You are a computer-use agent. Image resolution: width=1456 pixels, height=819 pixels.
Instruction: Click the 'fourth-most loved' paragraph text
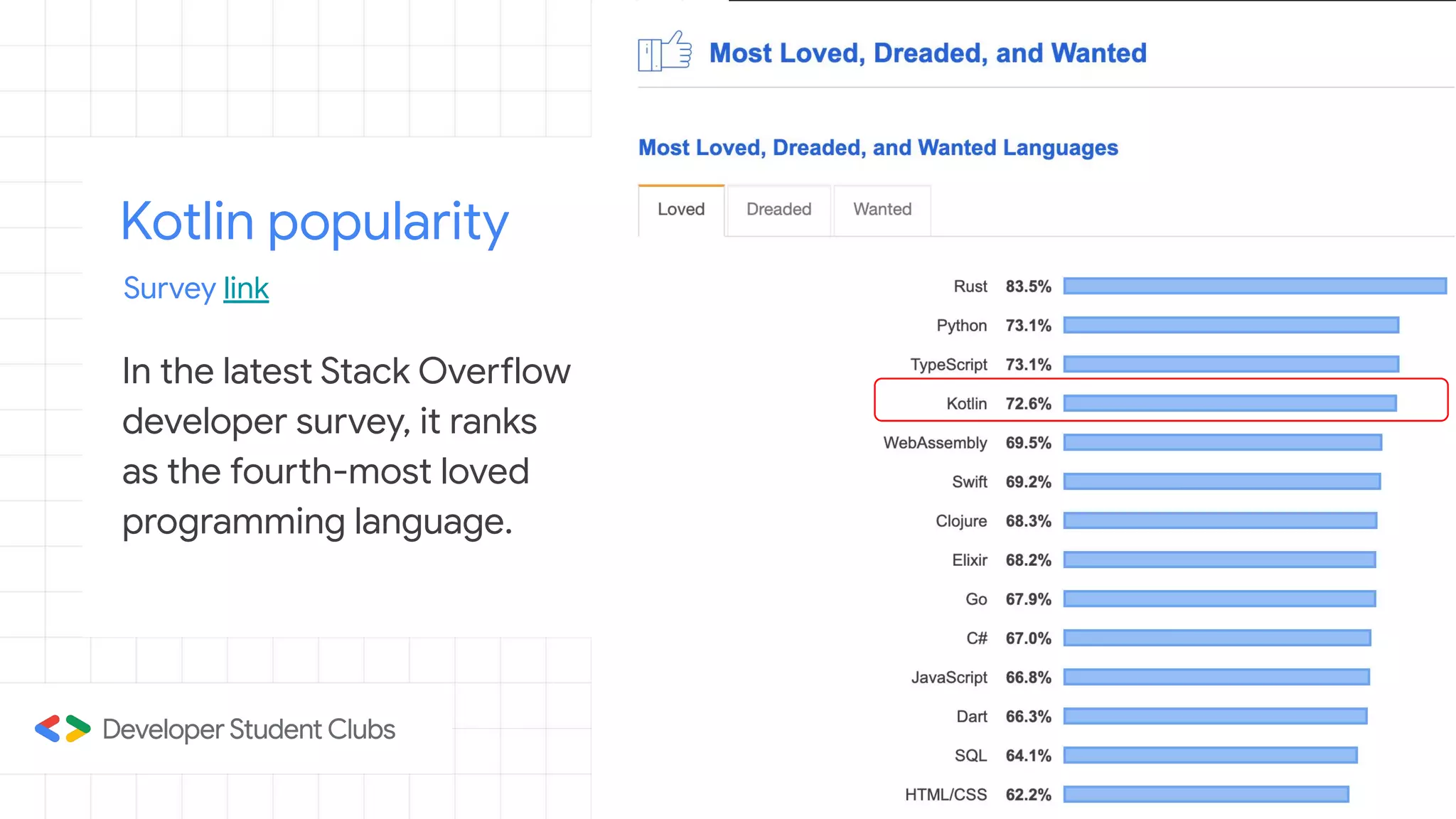[346, 446]
